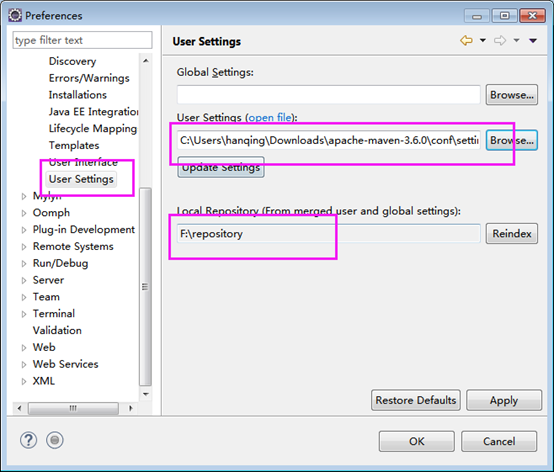Select Terminal label in the tree
Image resolution: width=554 pixels, height=472 pixels.
(54, 314)
